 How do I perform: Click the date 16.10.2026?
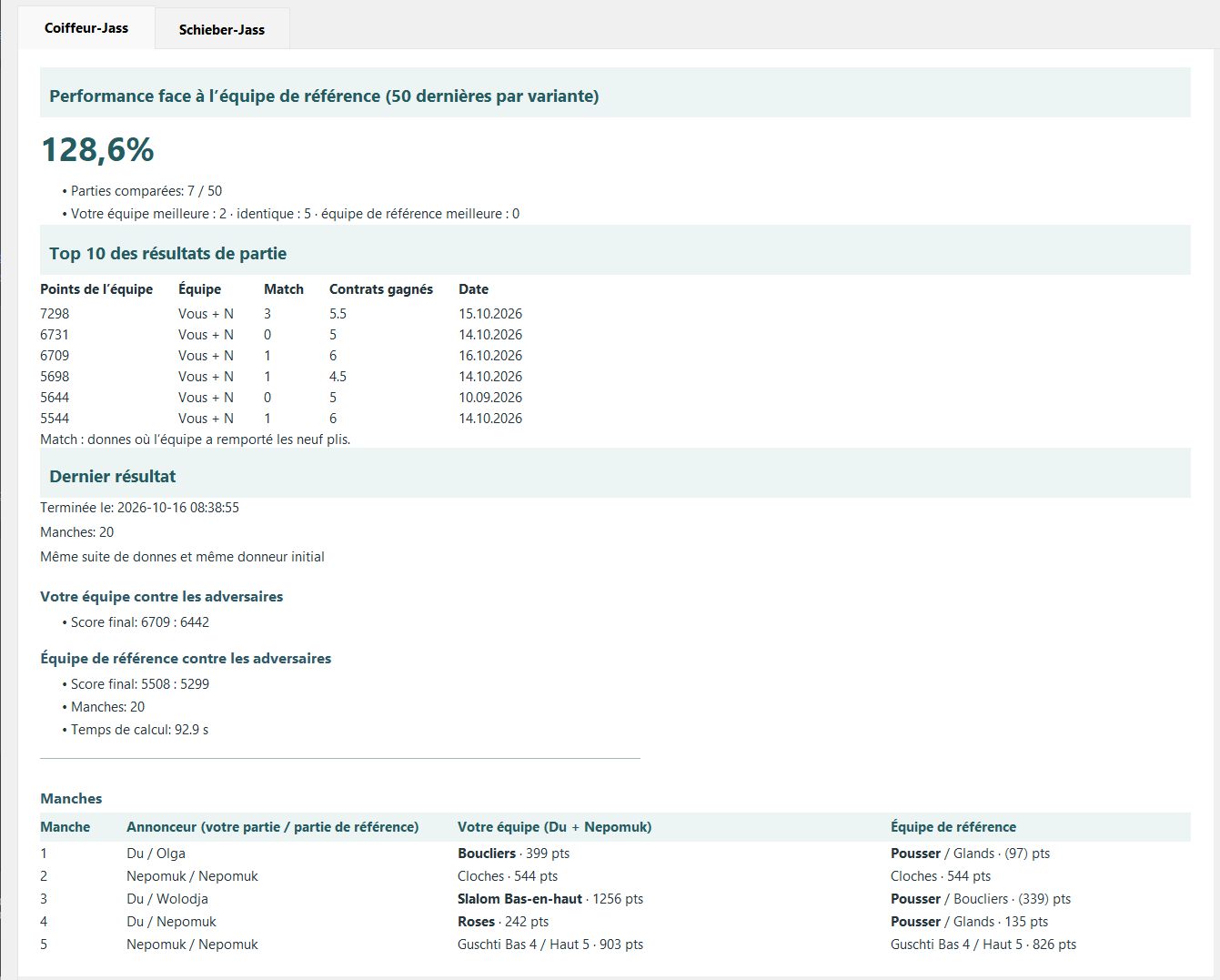pyautogui.click(x=490, y=356)
